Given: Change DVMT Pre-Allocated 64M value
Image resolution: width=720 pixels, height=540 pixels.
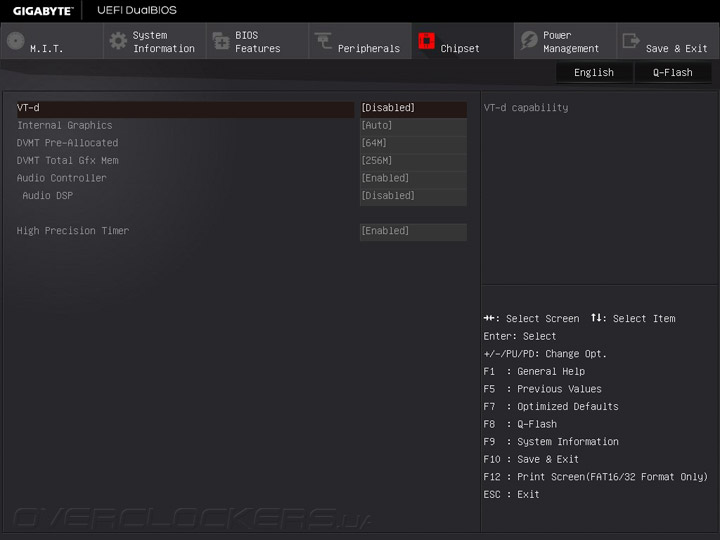Looking at the screenshot, I should pyautogui.click(x=413, y=143).
